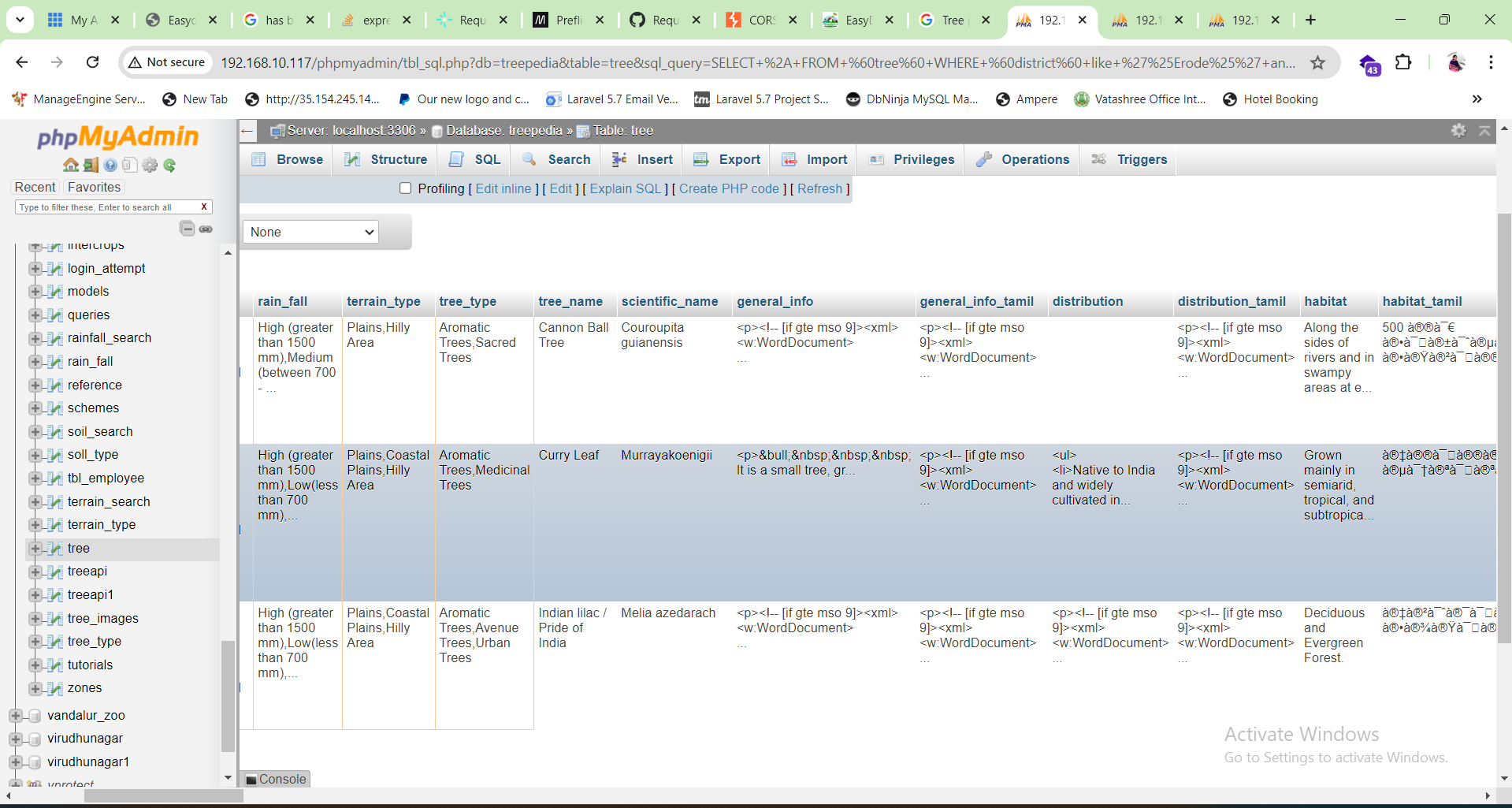Screen dimensions: 1512x808
Task: Click the Create PHP code link
Action: tap(729, 188)
